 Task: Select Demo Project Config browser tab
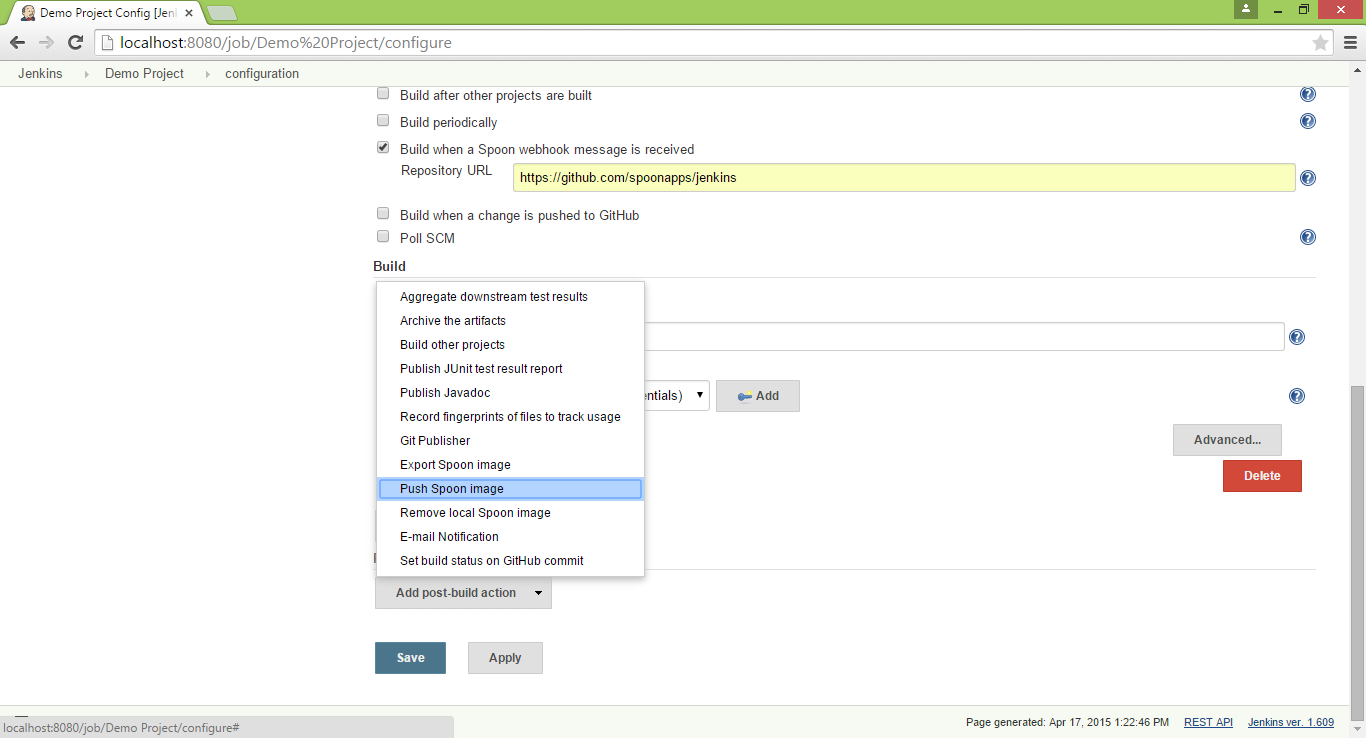point(105,13)
